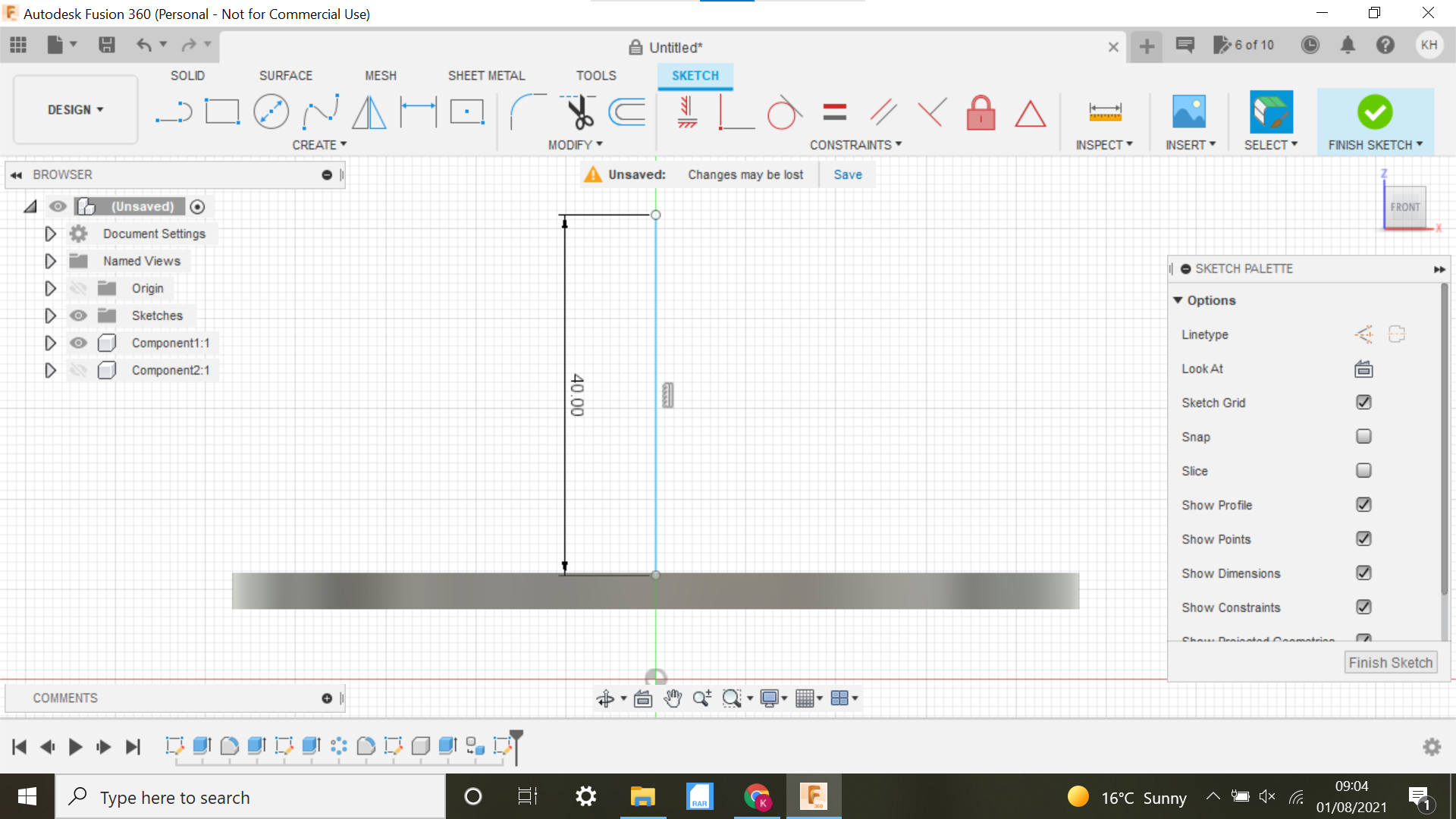This screenshot has height=819, width=1456.
Task: Toggle visibility of Component2:1 layer
Action: [x=78, y=370]
